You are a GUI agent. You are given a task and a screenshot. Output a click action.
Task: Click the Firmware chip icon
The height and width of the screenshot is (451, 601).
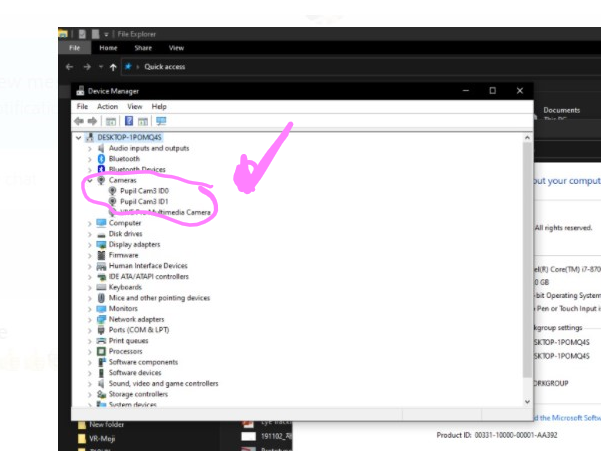pyautogui.click(x=101, y=255)
